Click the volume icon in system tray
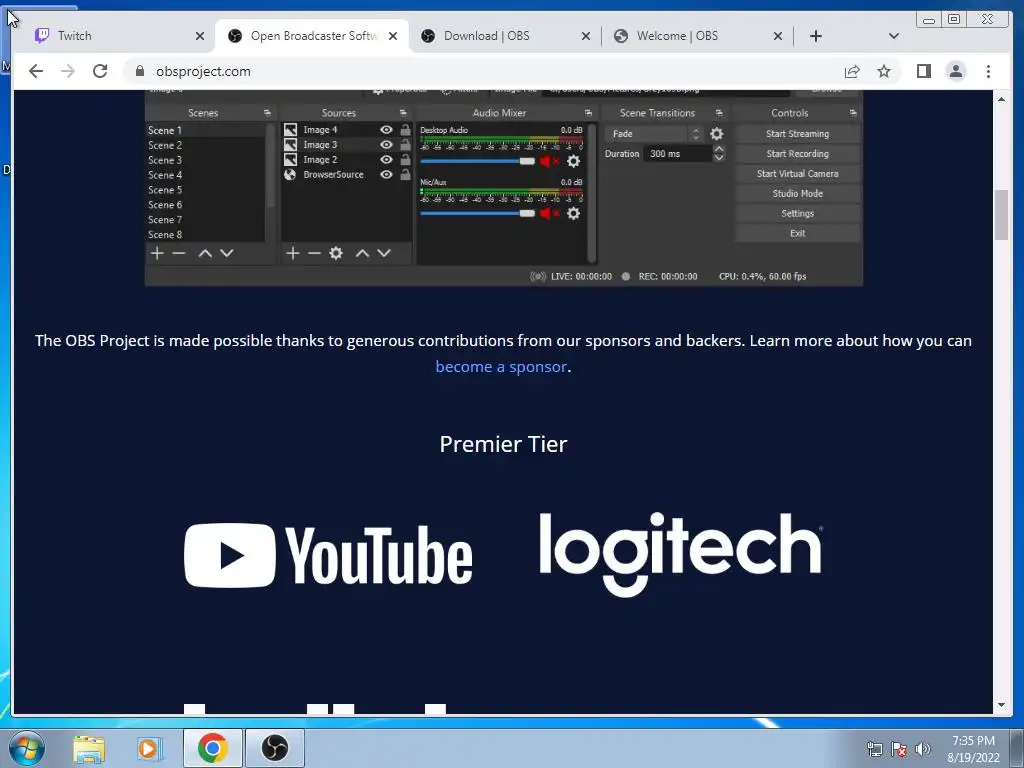 [922, 749]
